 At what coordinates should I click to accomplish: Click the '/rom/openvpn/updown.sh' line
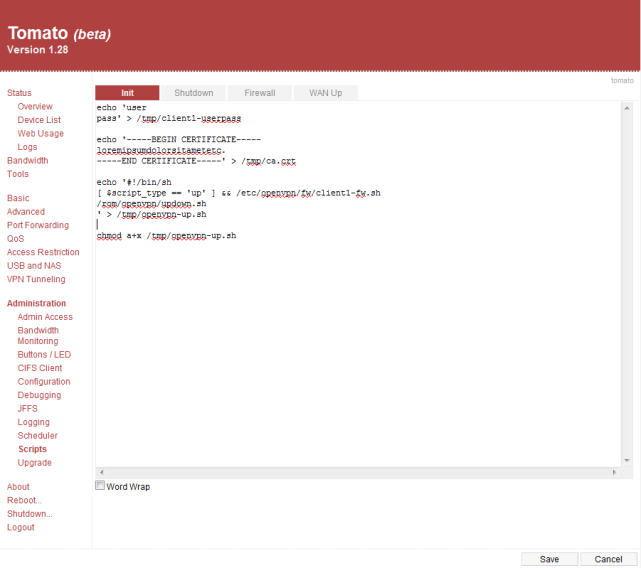(x=151, y=204)
